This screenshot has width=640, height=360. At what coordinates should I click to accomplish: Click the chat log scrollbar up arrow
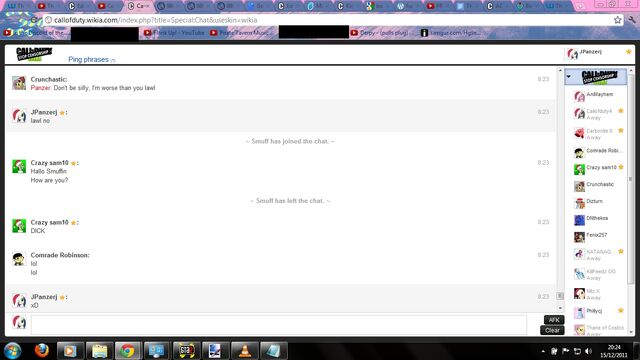pos(560,71)
